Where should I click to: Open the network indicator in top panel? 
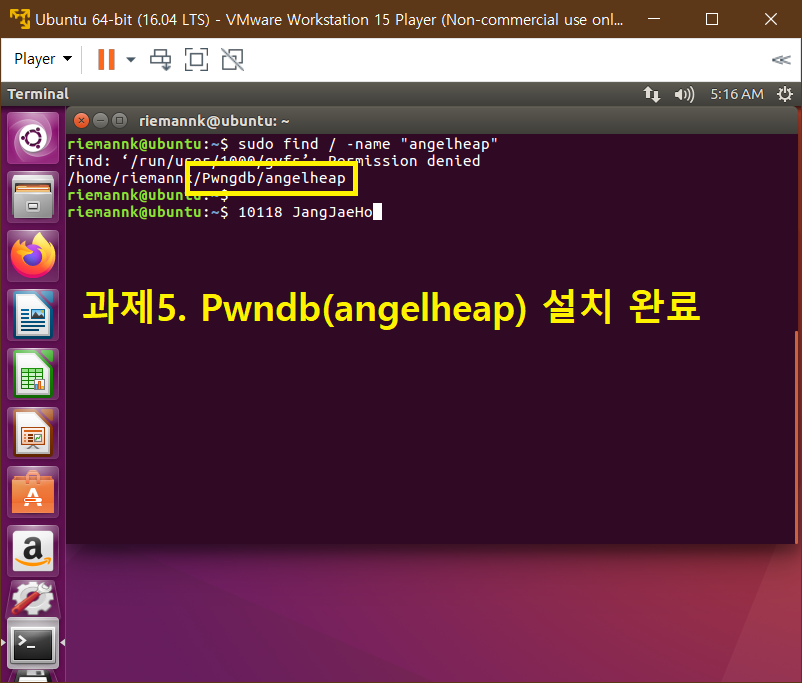(x=652, y=94)
